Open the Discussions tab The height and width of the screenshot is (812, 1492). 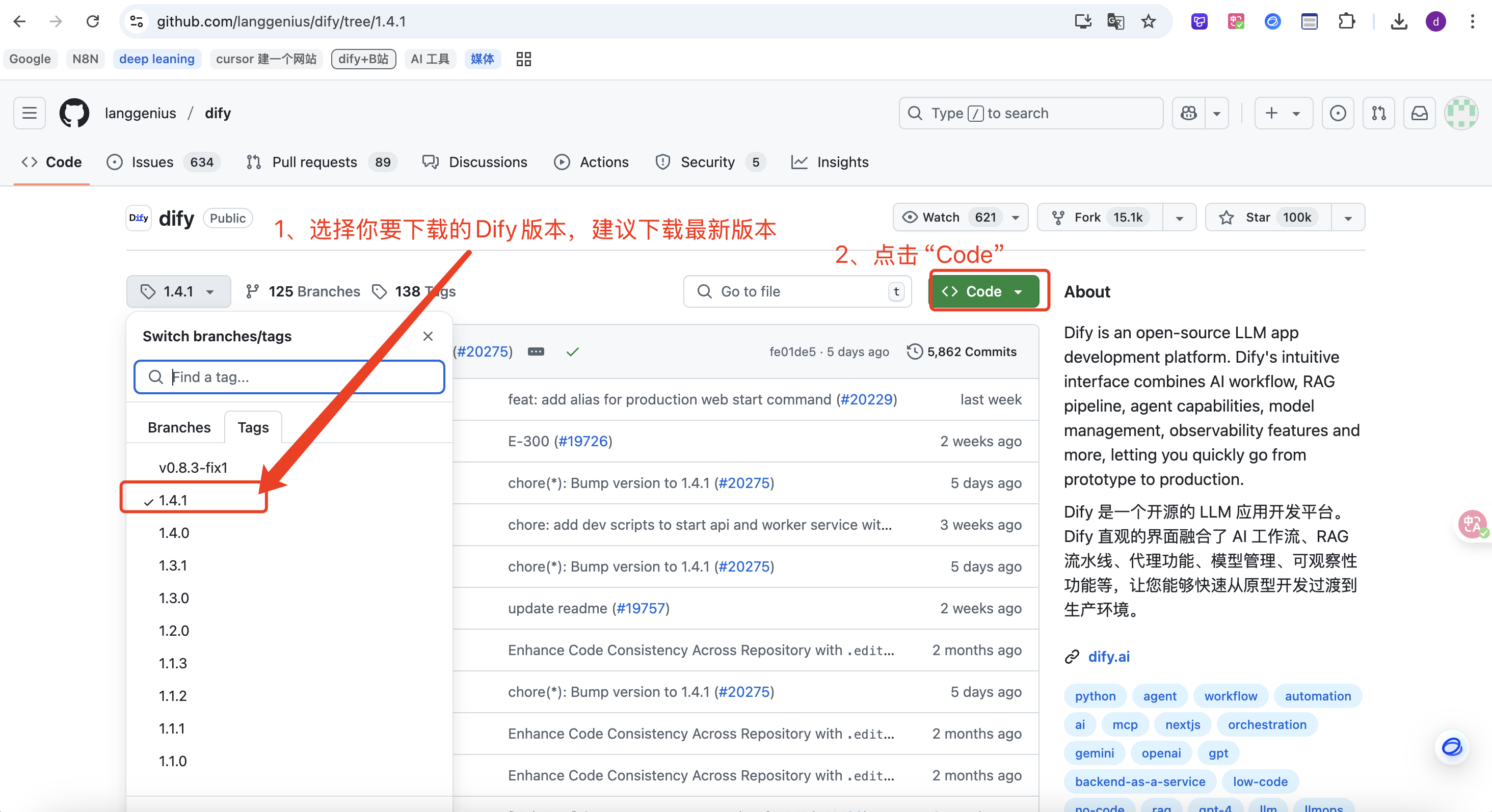point(475,162)
